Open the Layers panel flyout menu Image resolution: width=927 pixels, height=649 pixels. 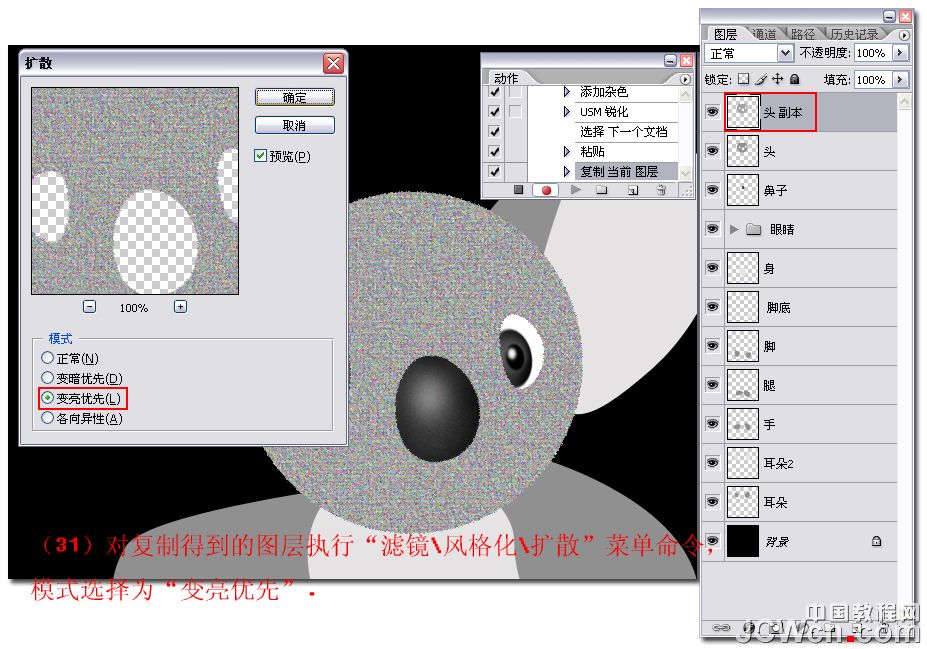904,35
